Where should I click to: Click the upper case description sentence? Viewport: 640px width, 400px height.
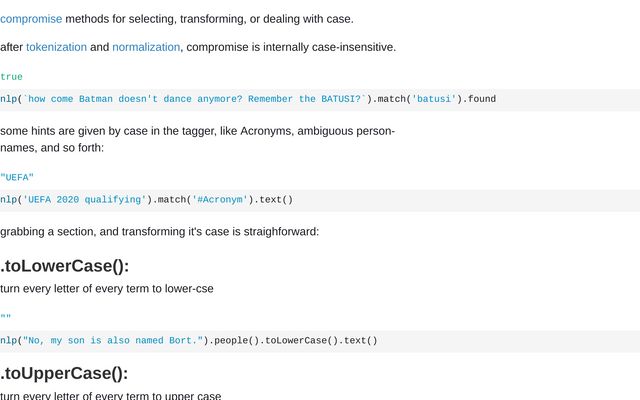[x=111, y=396]
